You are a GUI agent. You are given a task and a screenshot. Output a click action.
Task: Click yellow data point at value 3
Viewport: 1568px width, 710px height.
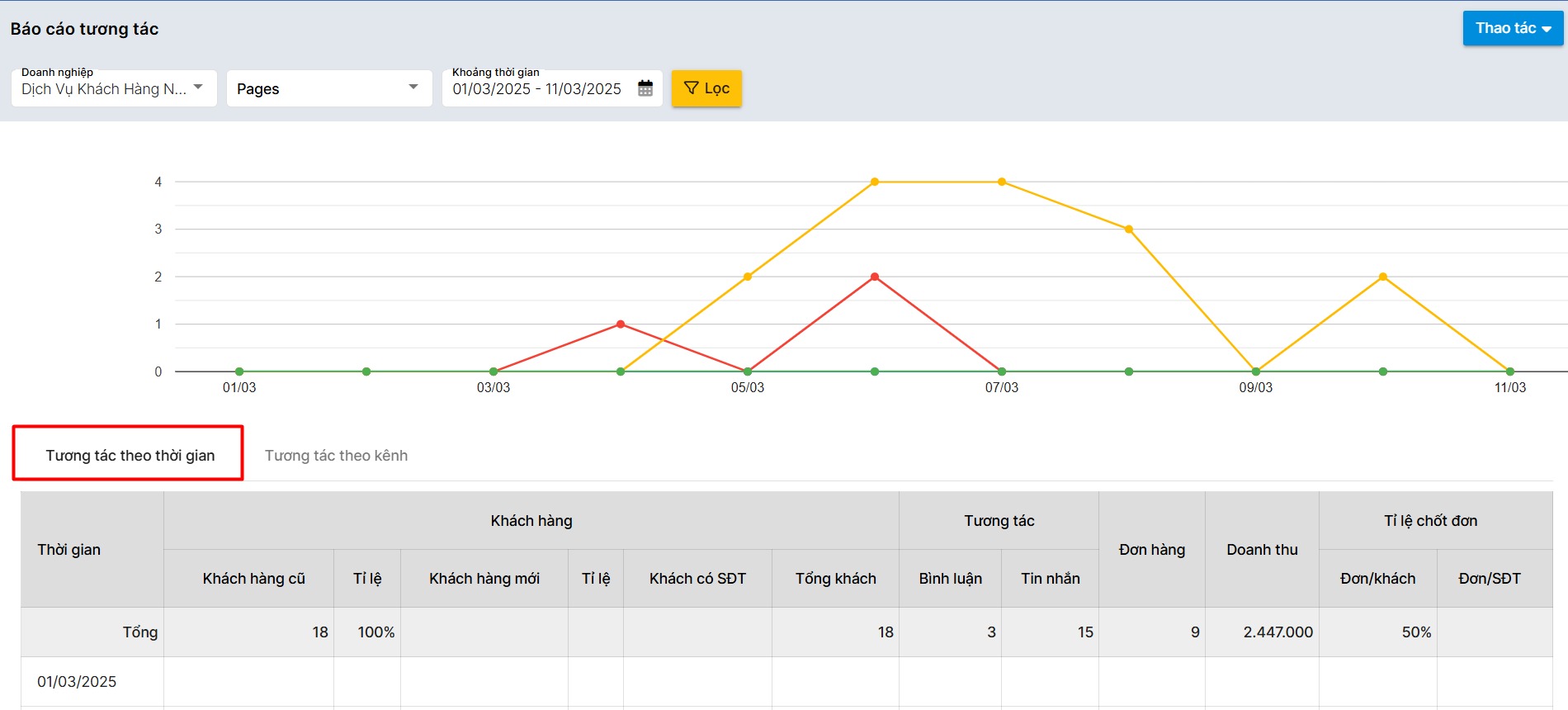coord(1129,230)
